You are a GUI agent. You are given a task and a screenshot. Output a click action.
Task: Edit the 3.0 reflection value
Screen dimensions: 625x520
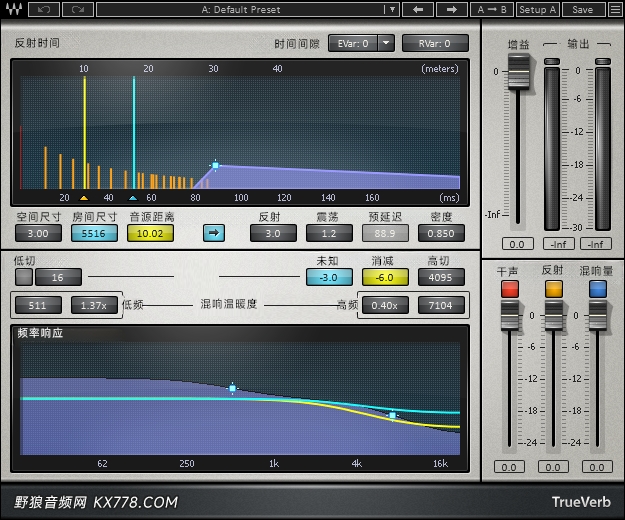point(273,233)
